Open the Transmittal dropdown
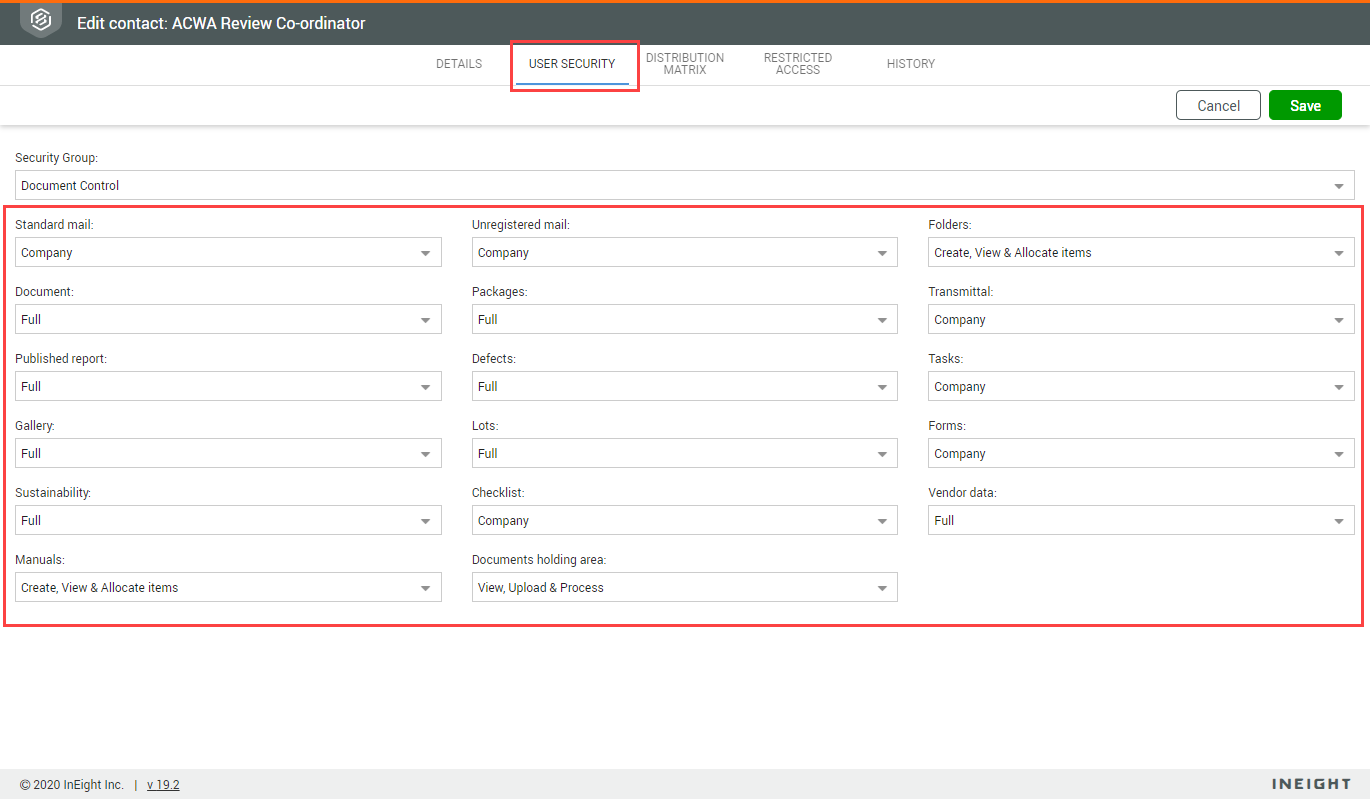The height and width of the screenshot is (799, 1370). pyautogui.click(x=1141, y=320)
